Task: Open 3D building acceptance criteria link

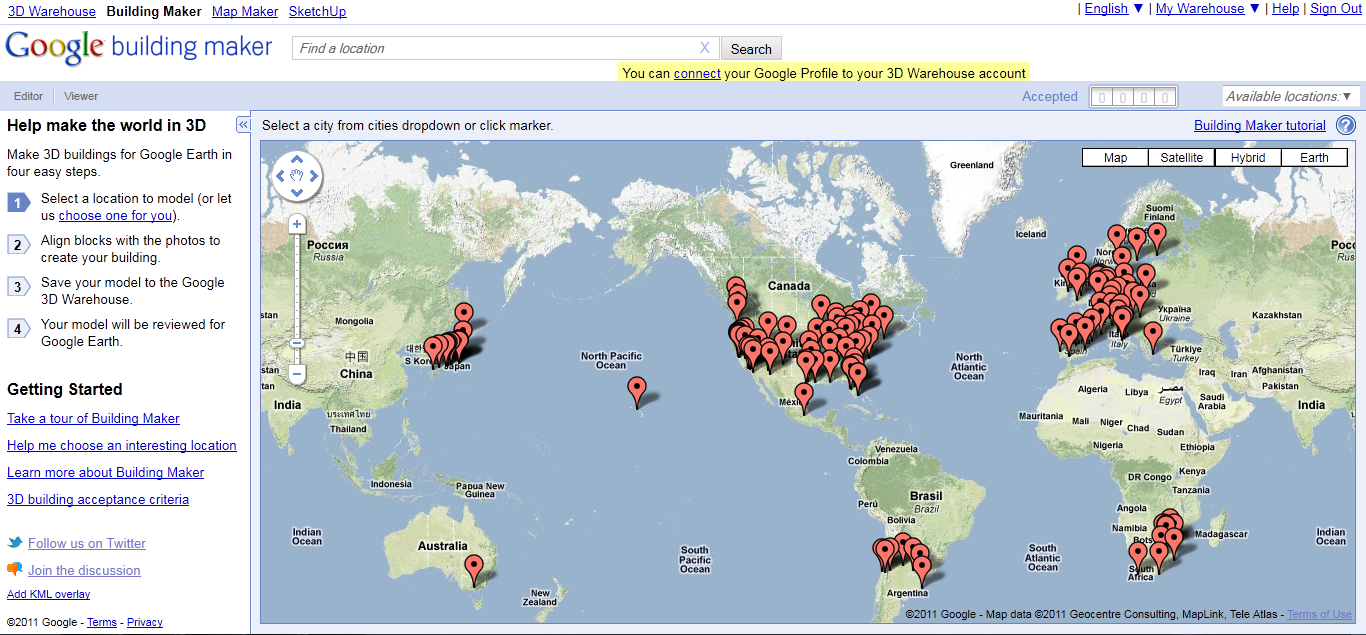Action: [98, 499]
